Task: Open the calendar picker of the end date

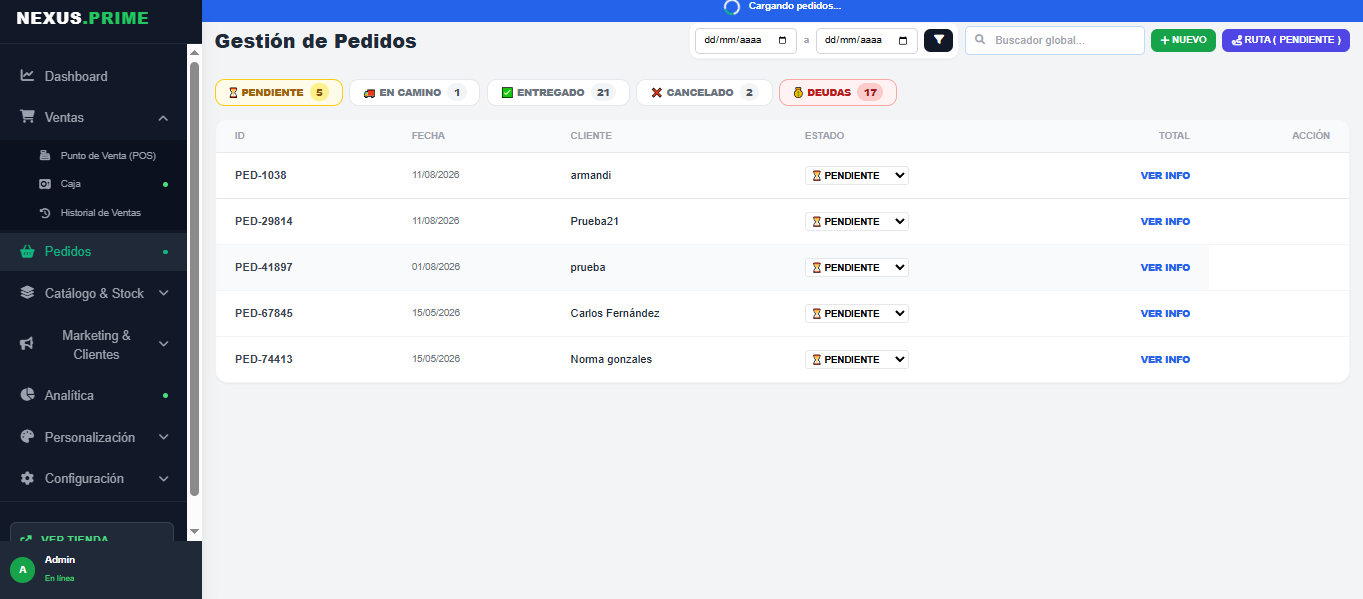Action: (903, 41)
